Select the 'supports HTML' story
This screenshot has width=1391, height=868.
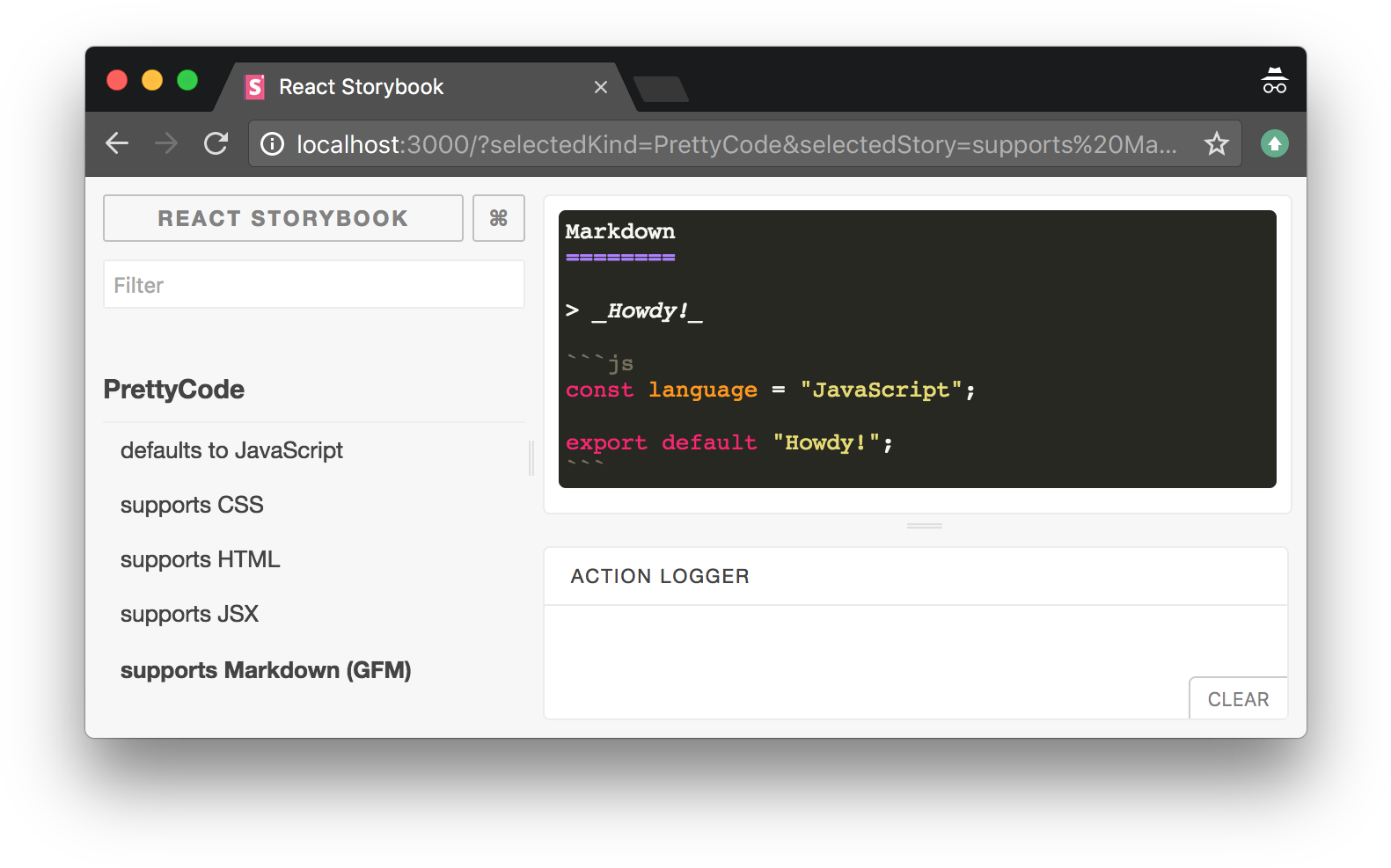(x=200, y=559)
